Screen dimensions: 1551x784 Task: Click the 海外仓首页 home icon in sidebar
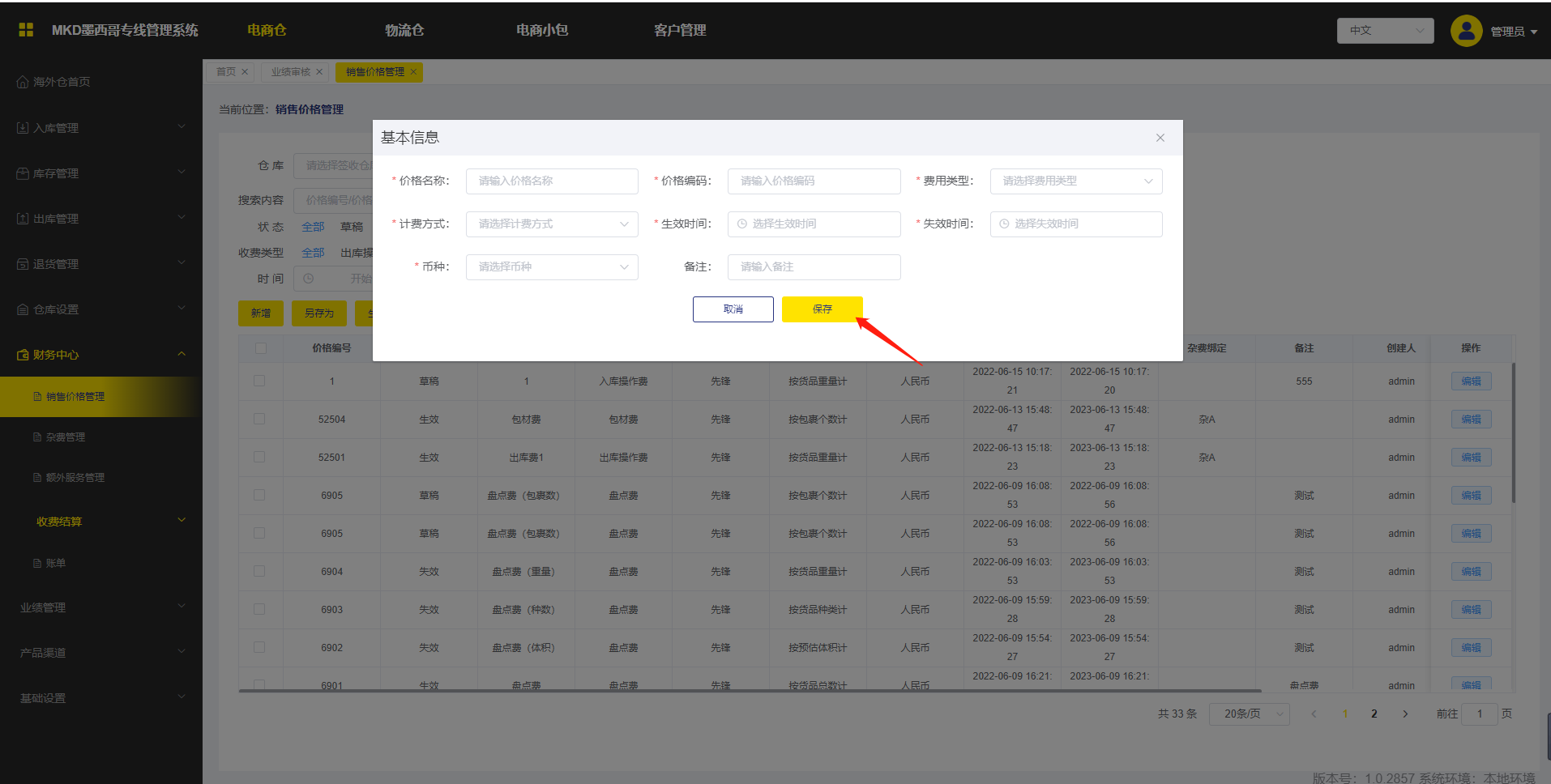23,82
